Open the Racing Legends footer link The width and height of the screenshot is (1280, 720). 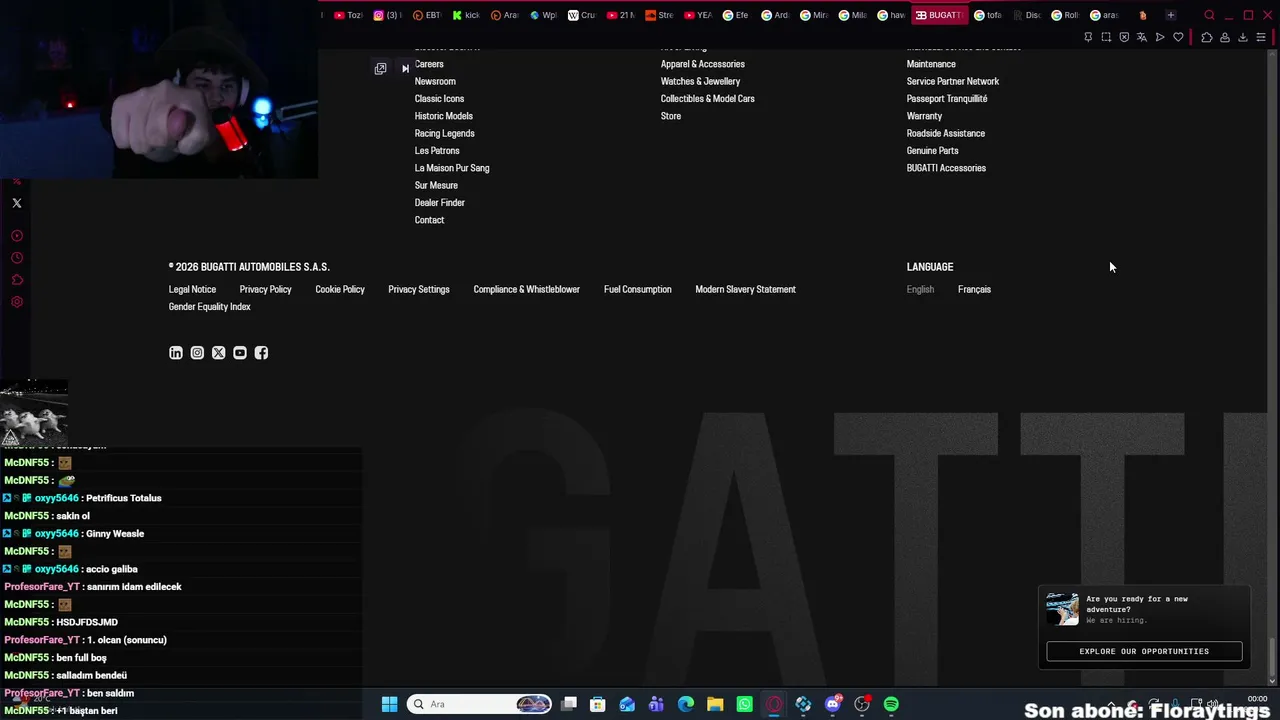(445, 134)
